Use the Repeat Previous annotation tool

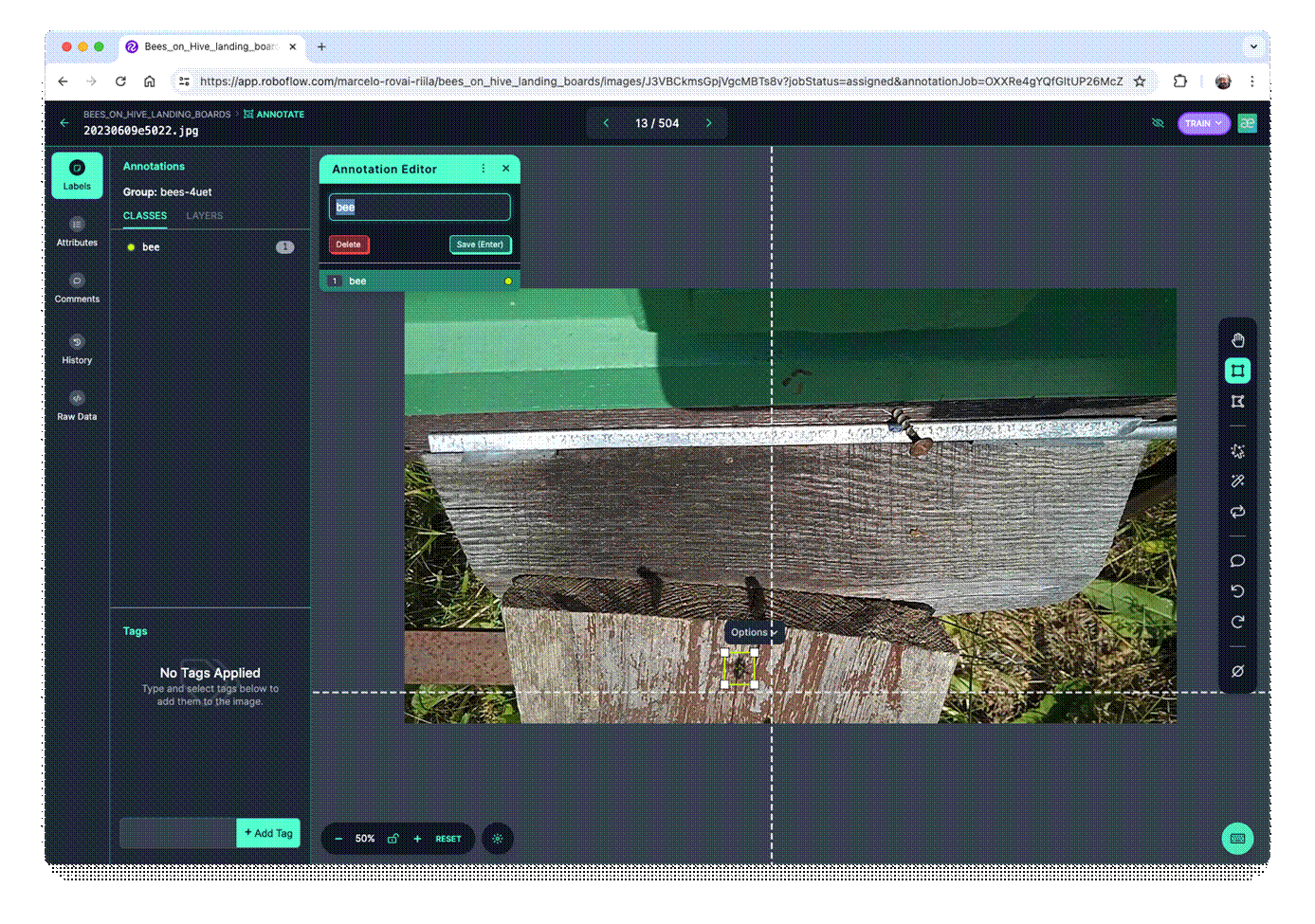click(x=1237, y=512)
